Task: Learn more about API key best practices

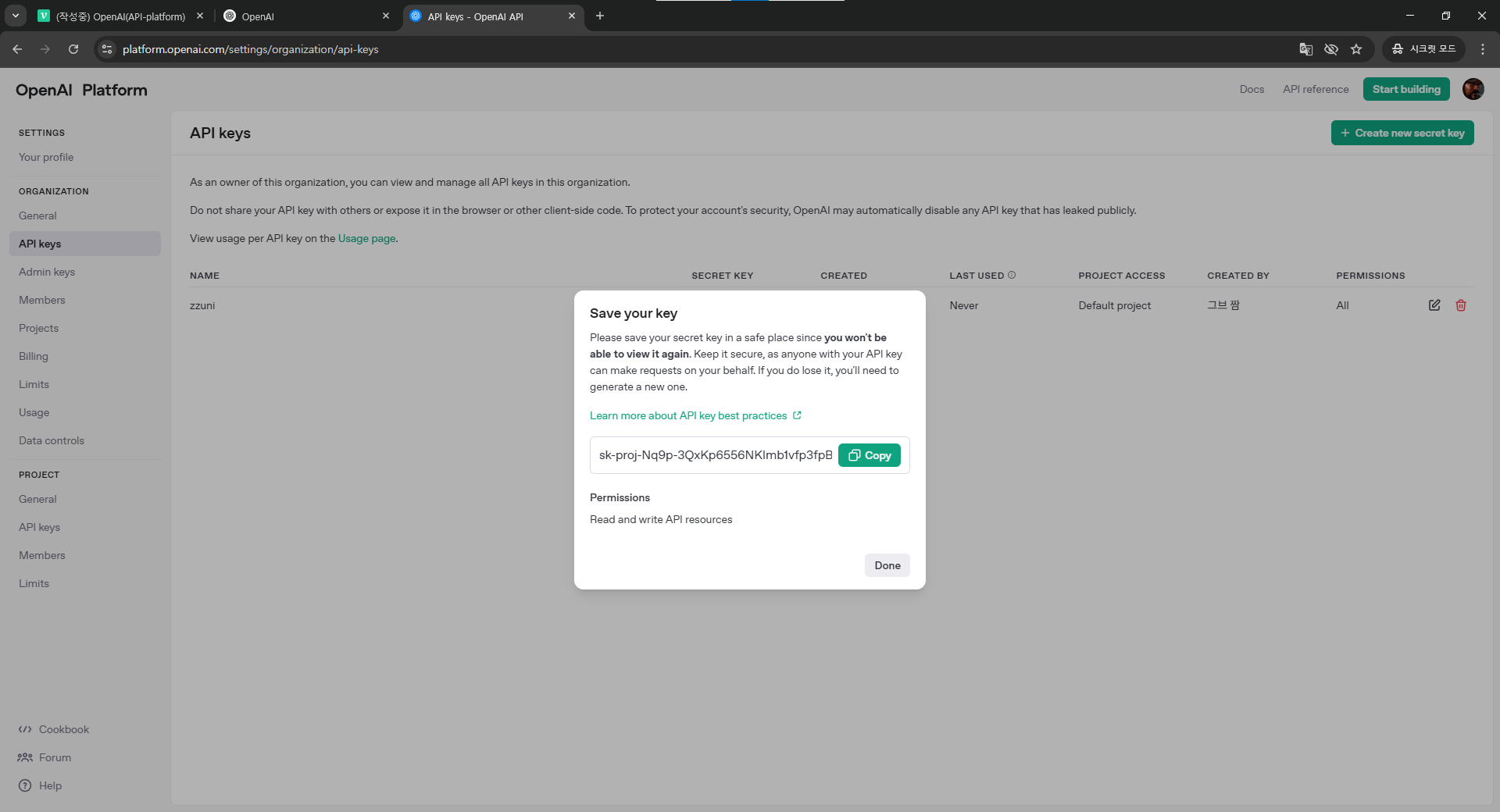Action: 690,415
